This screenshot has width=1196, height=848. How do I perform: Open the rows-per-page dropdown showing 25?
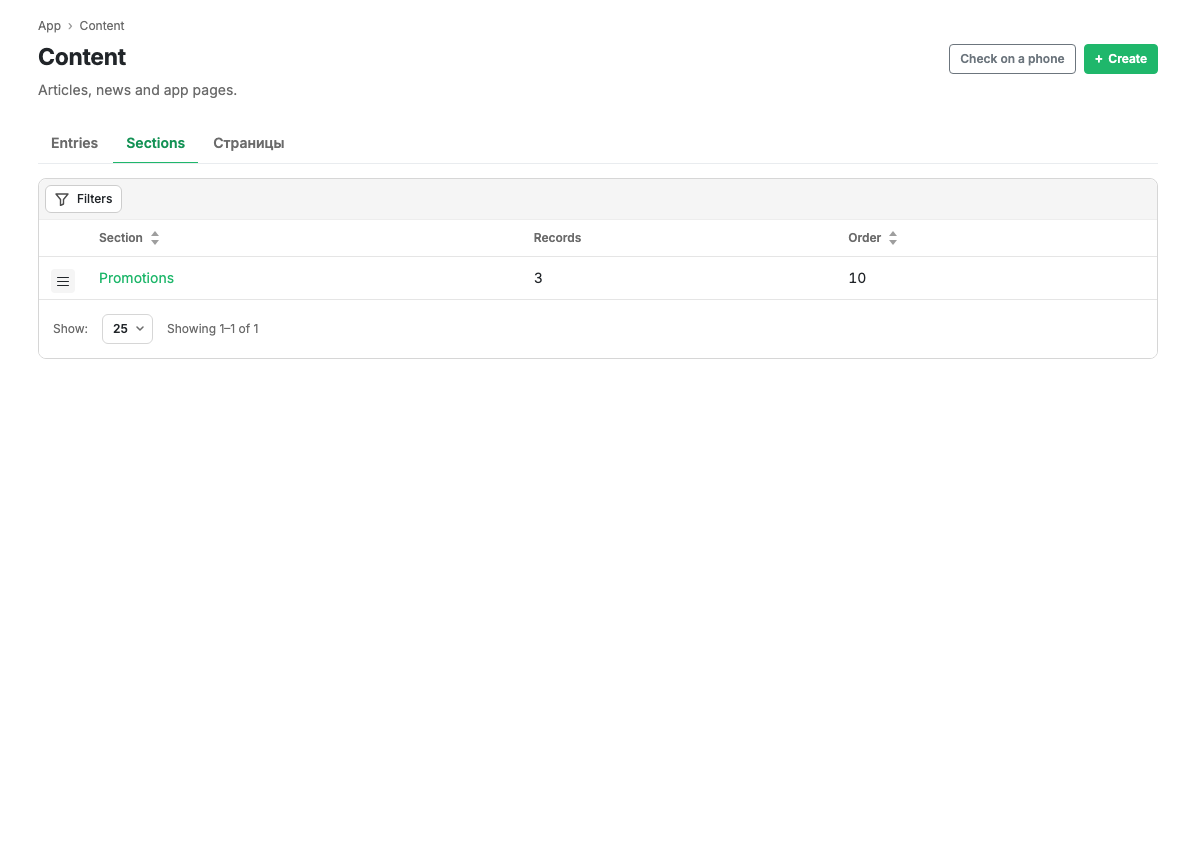tap(127, 329)
